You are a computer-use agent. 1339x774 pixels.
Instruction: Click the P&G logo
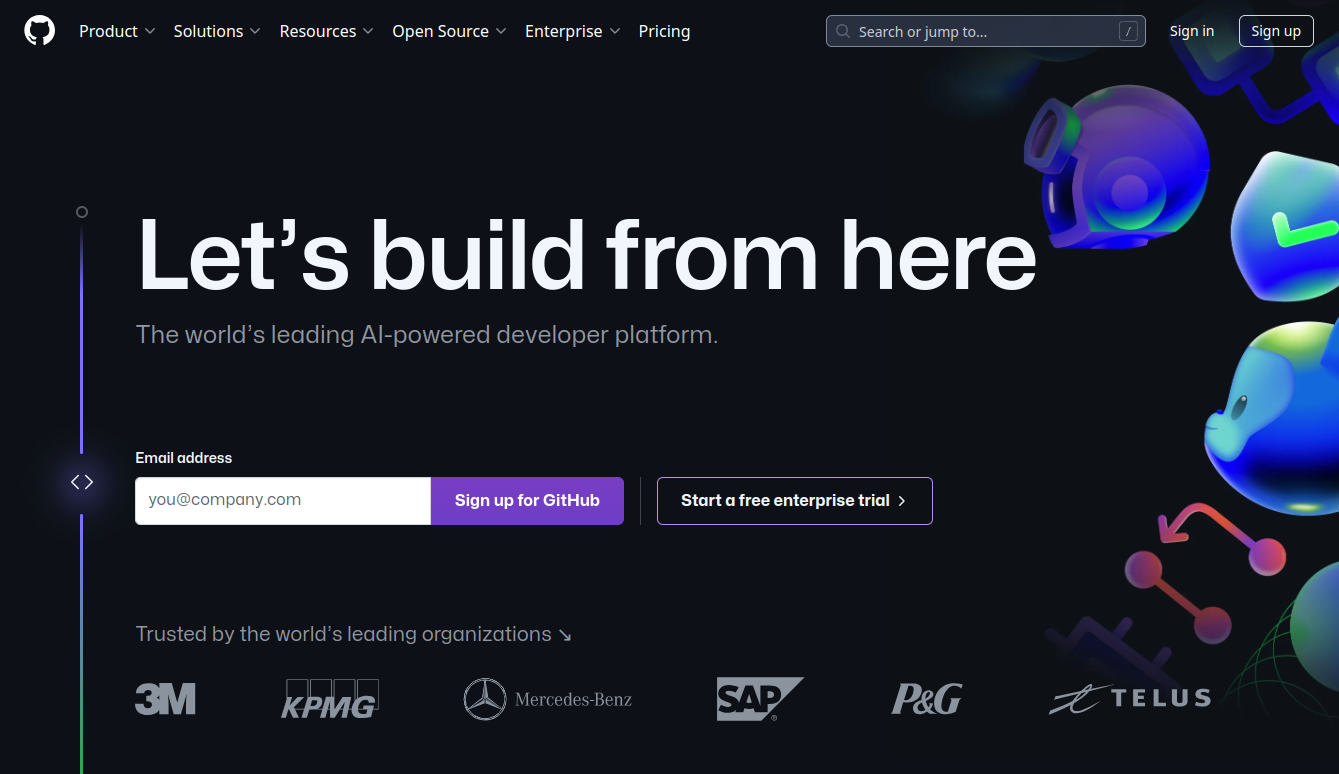(x=926, y=699)
